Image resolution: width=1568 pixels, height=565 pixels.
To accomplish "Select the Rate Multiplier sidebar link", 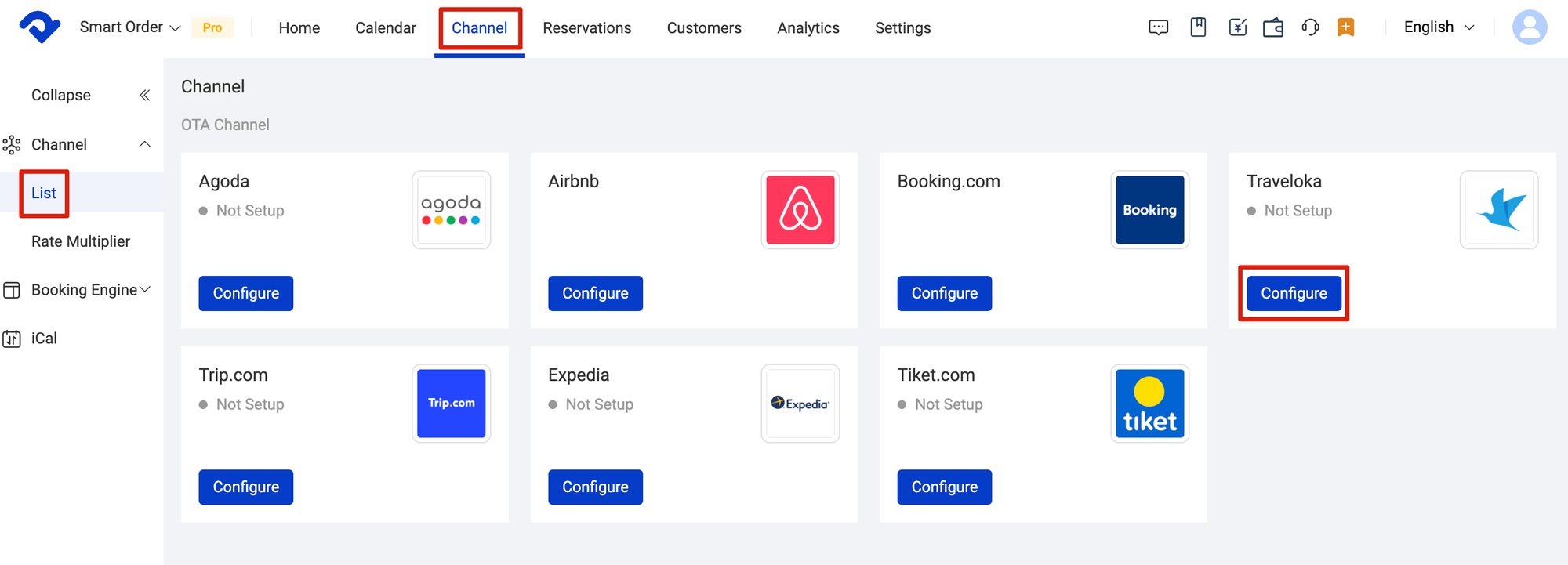I will click(x=80, y=241).
